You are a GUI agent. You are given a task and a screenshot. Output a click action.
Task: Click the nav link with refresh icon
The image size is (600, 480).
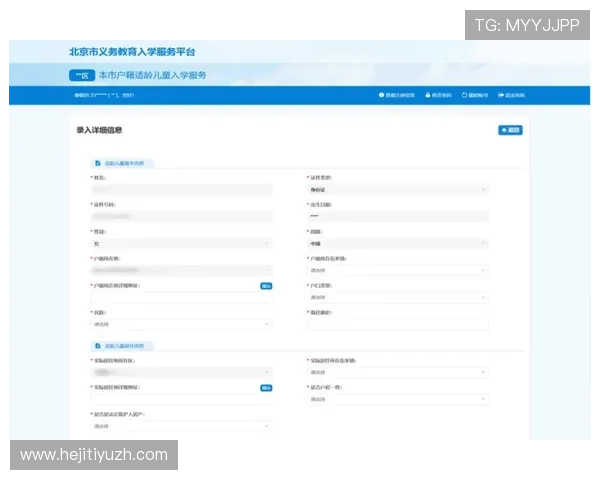[474, 95]
